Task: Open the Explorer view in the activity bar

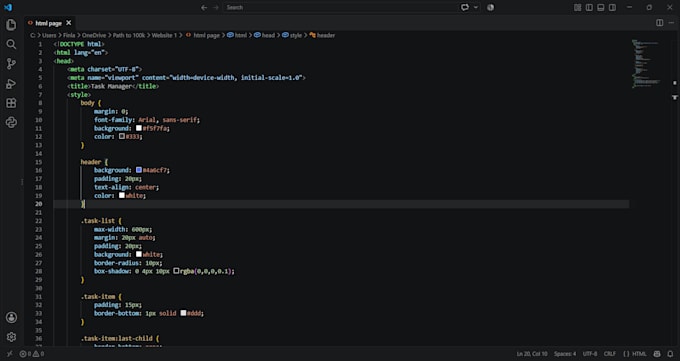Action: point(11,25)
